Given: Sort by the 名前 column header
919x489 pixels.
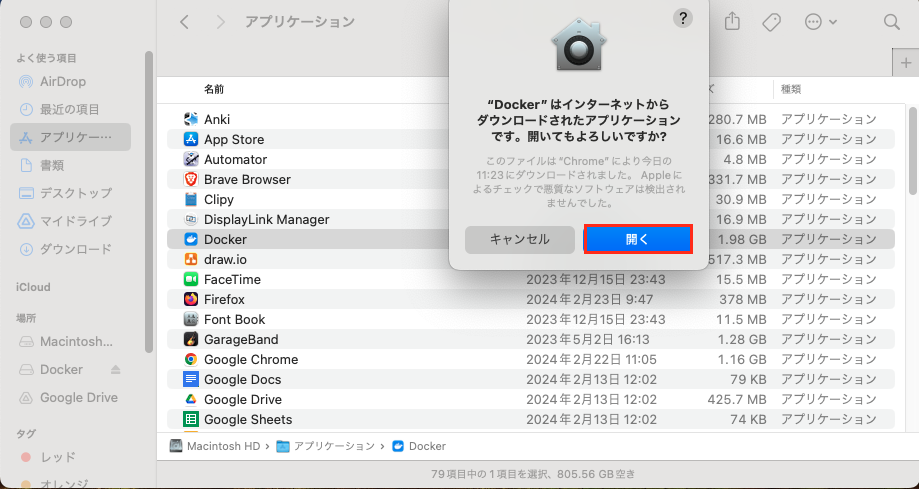Looking at the screenshot, I should coord(214,89).
